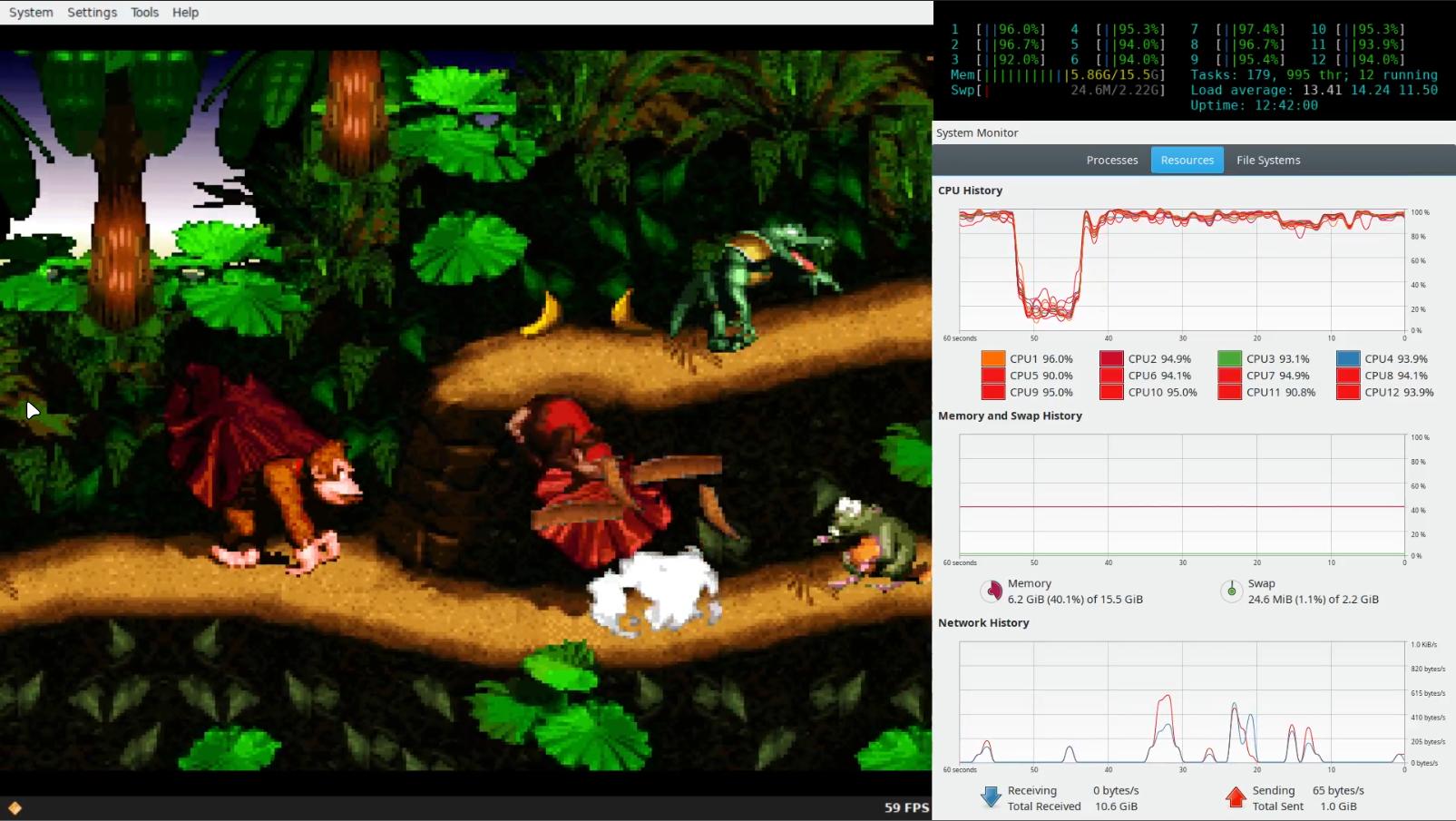1456x821 pixels.
Task: Click the CPU3 green color swatch
Action: tap(1229, 358)
